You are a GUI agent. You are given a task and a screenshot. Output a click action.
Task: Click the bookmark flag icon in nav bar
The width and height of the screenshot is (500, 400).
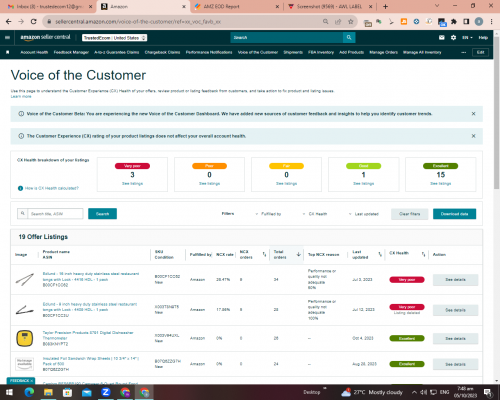(8, 52)
